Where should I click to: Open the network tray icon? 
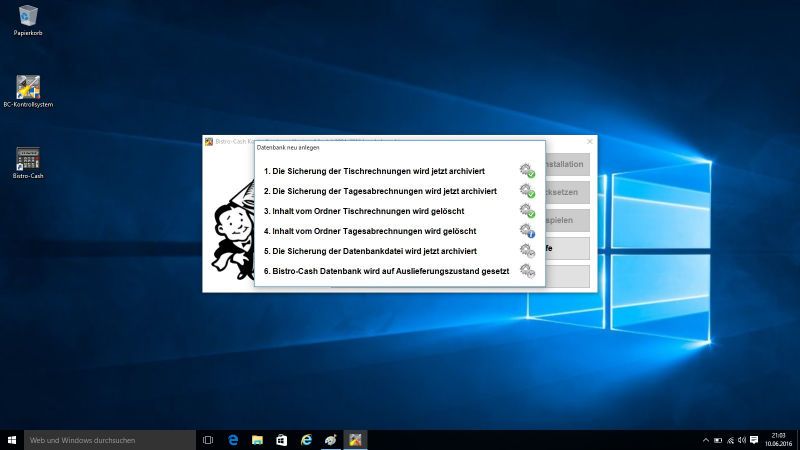730,440
